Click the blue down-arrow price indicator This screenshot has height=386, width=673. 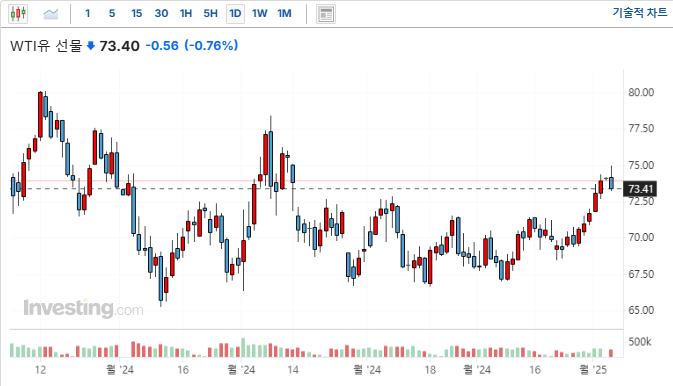pos(91,46)
